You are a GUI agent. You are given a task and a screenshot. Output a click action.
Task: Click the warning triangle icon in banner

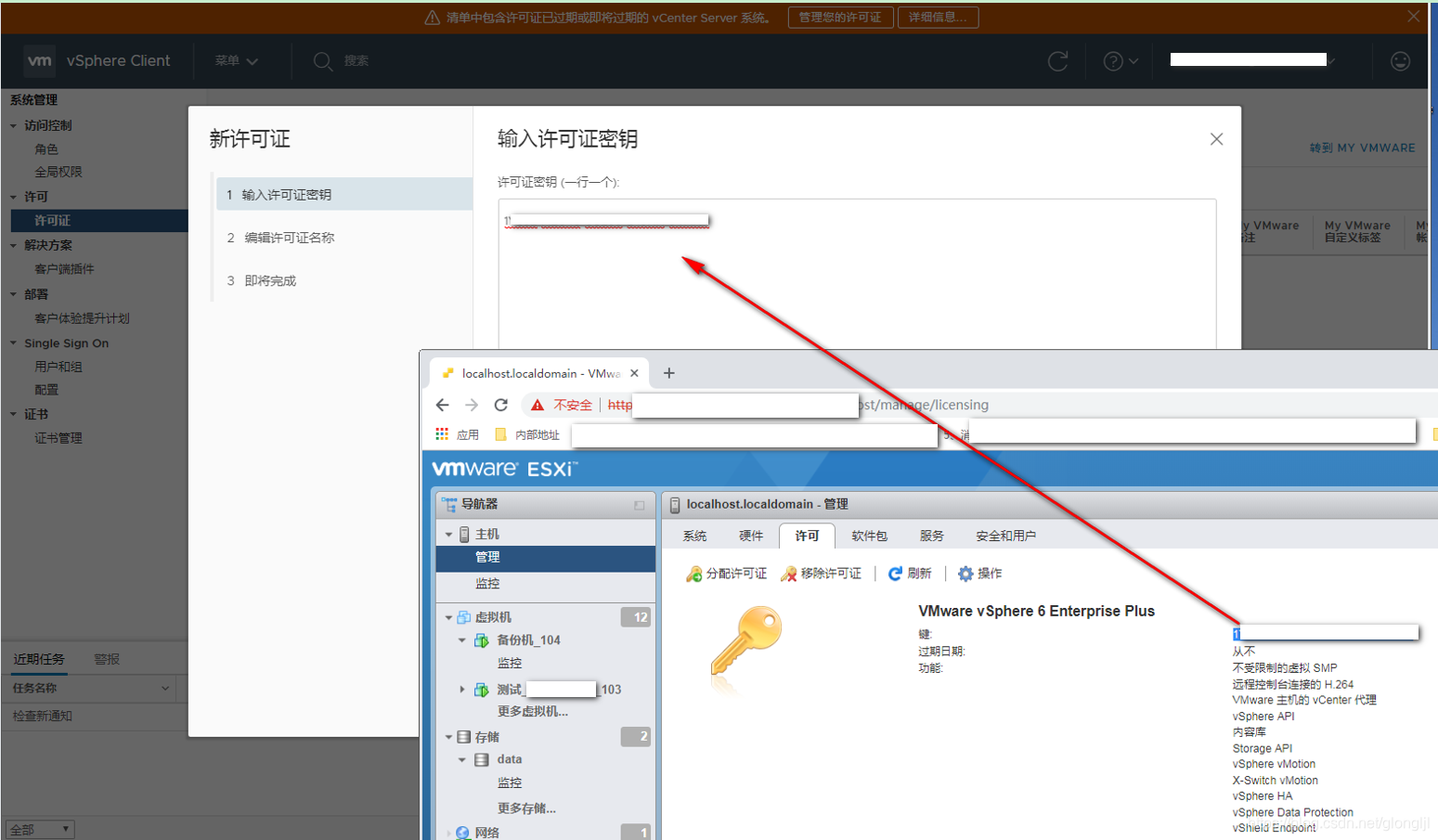(x=432, y=18)
